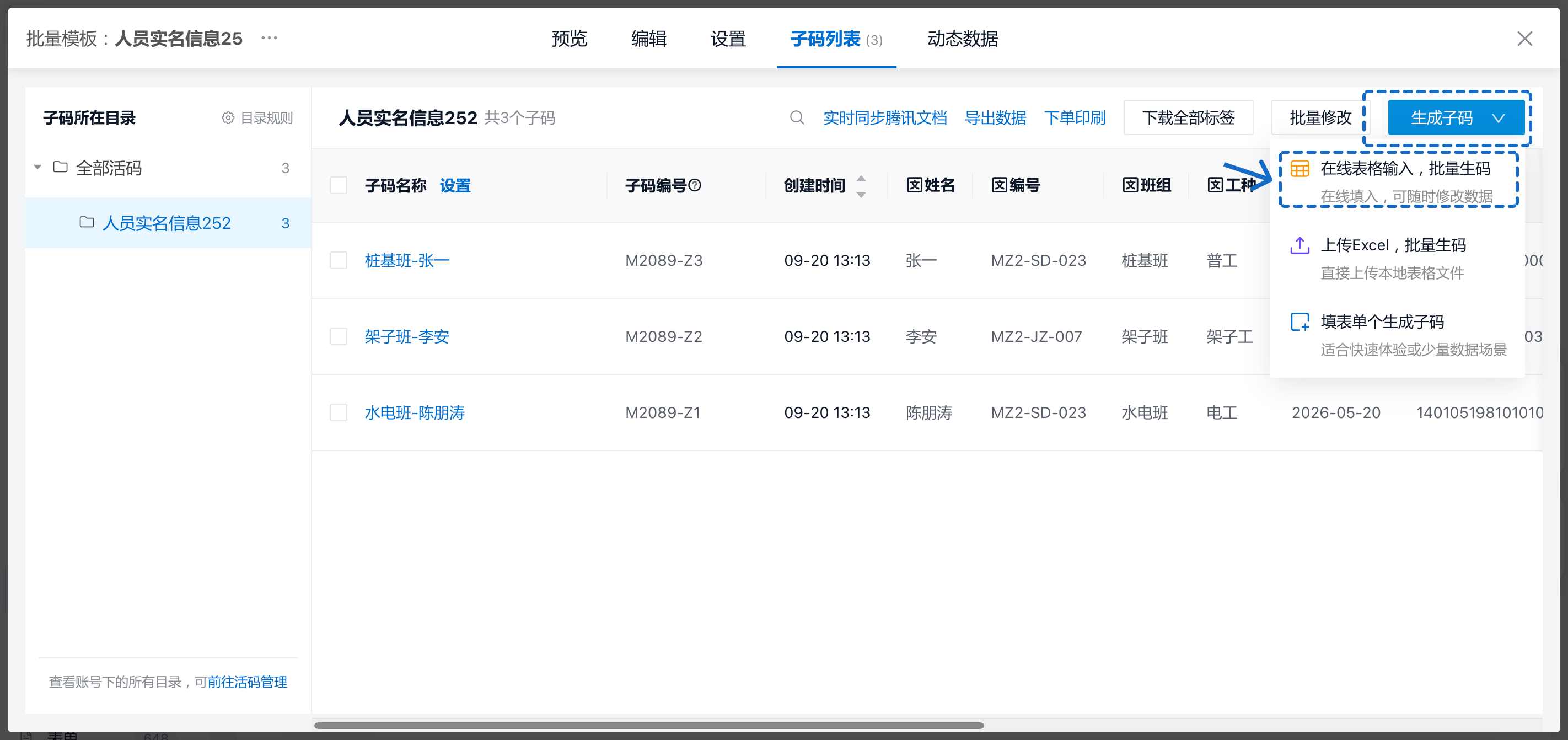Click 生成子码 button label
This screenshot has height=740, width=1568.
point(1442,117)
